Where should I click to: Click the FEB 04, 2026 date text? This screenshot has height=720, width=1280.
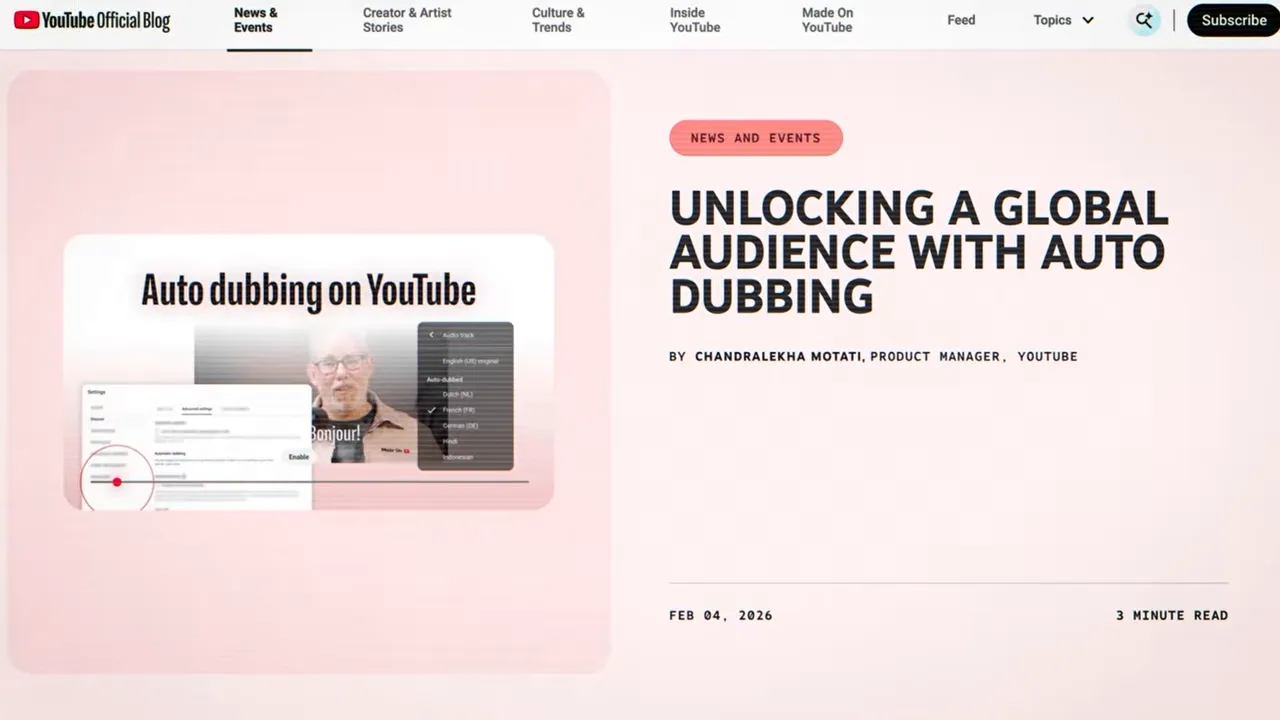[x=720, y=615]
